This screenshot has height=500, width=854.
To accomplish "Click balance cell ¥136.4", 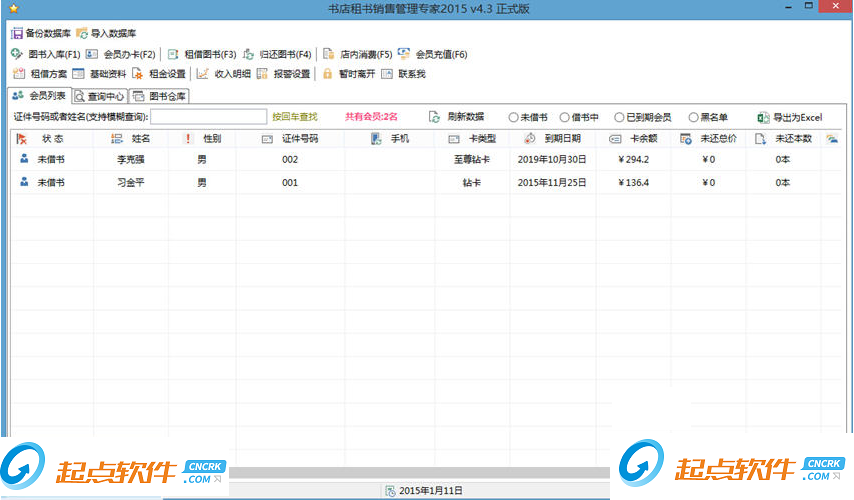I will 633,182.
